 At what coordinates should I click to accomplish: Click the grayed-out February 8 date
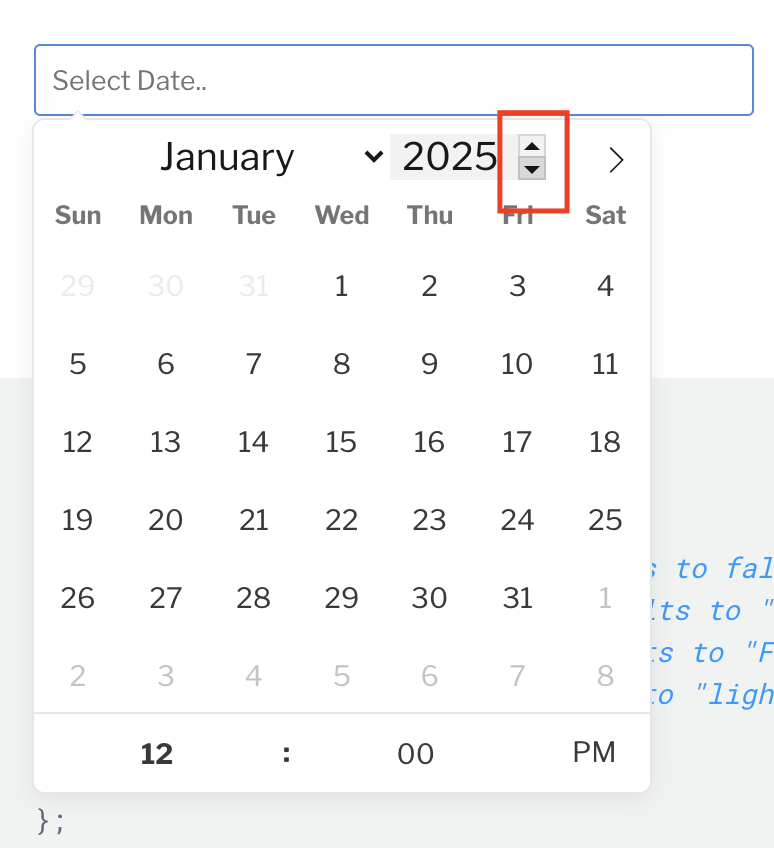click(x=605, y=676)
